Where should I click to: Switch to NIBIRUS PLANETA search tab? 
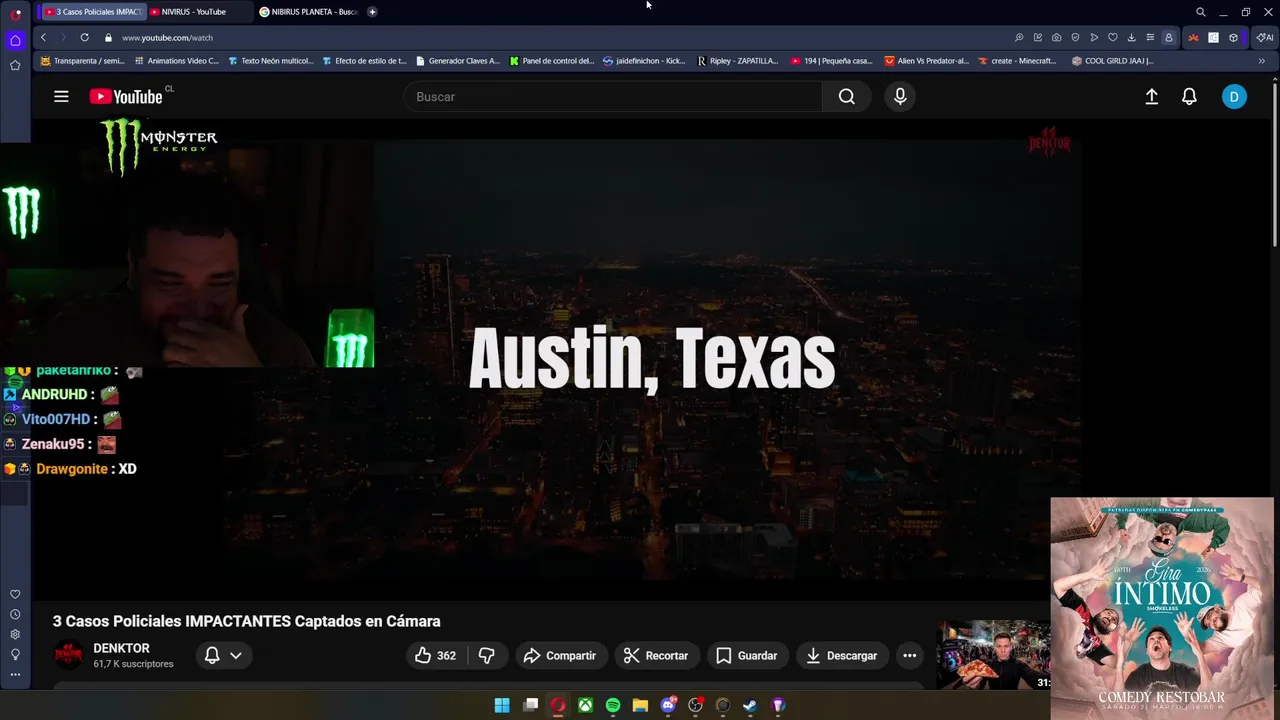pyautogui.click(x=308, y=12)
